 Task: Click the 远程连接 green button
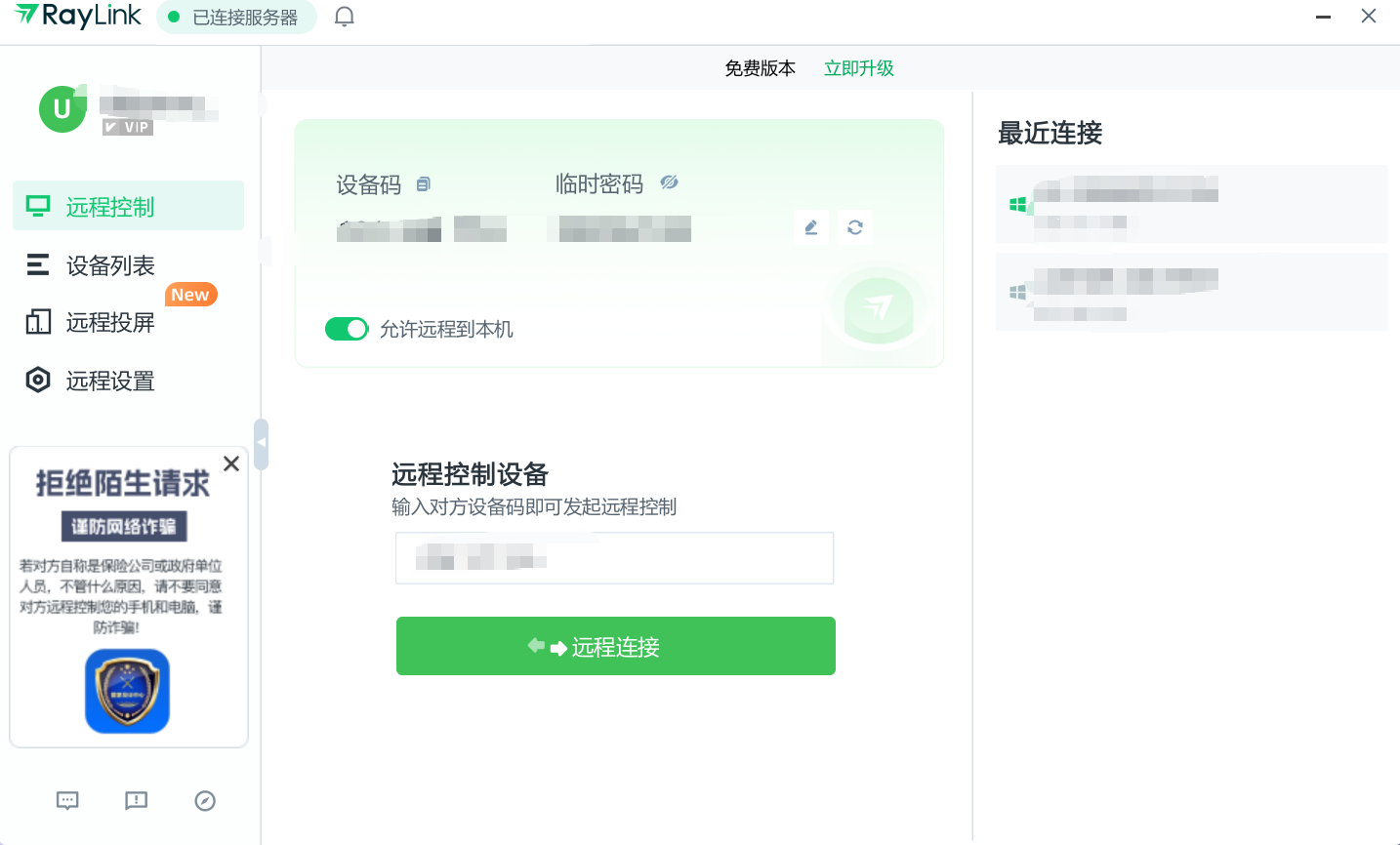(x=616, y=646)
